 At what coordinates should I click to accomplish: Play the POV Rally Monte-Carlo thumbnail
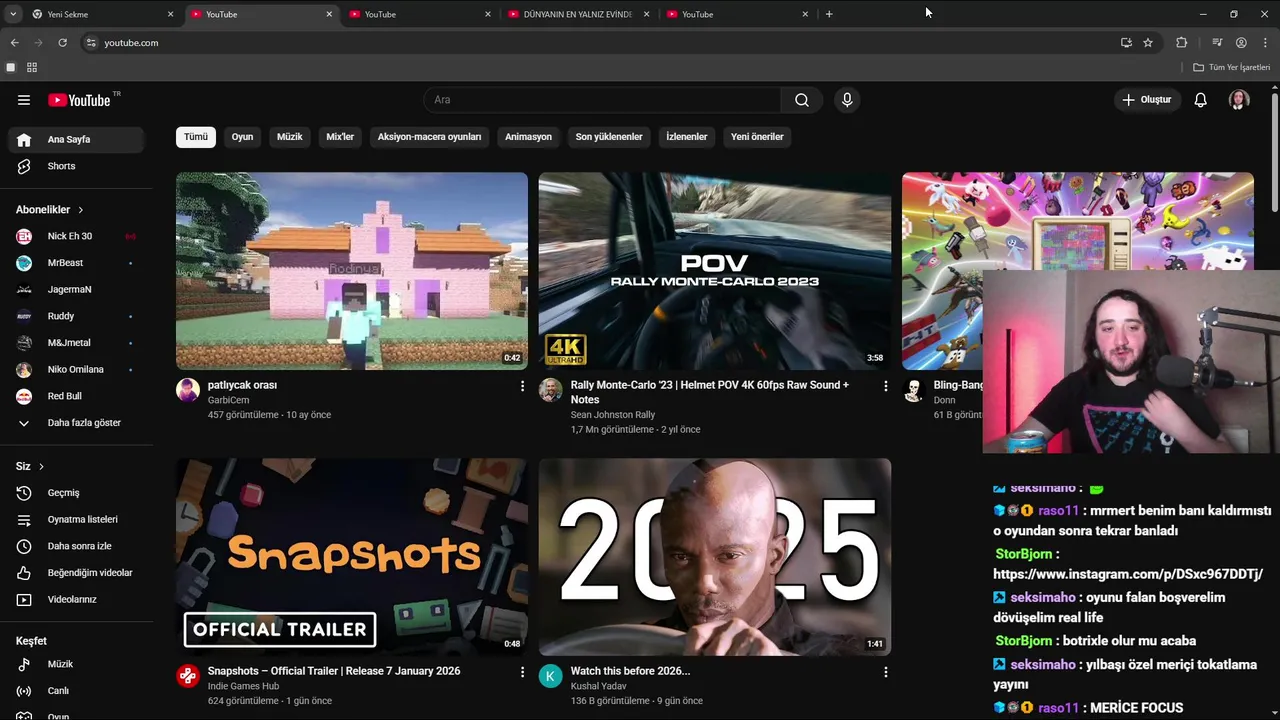[715, 271]
